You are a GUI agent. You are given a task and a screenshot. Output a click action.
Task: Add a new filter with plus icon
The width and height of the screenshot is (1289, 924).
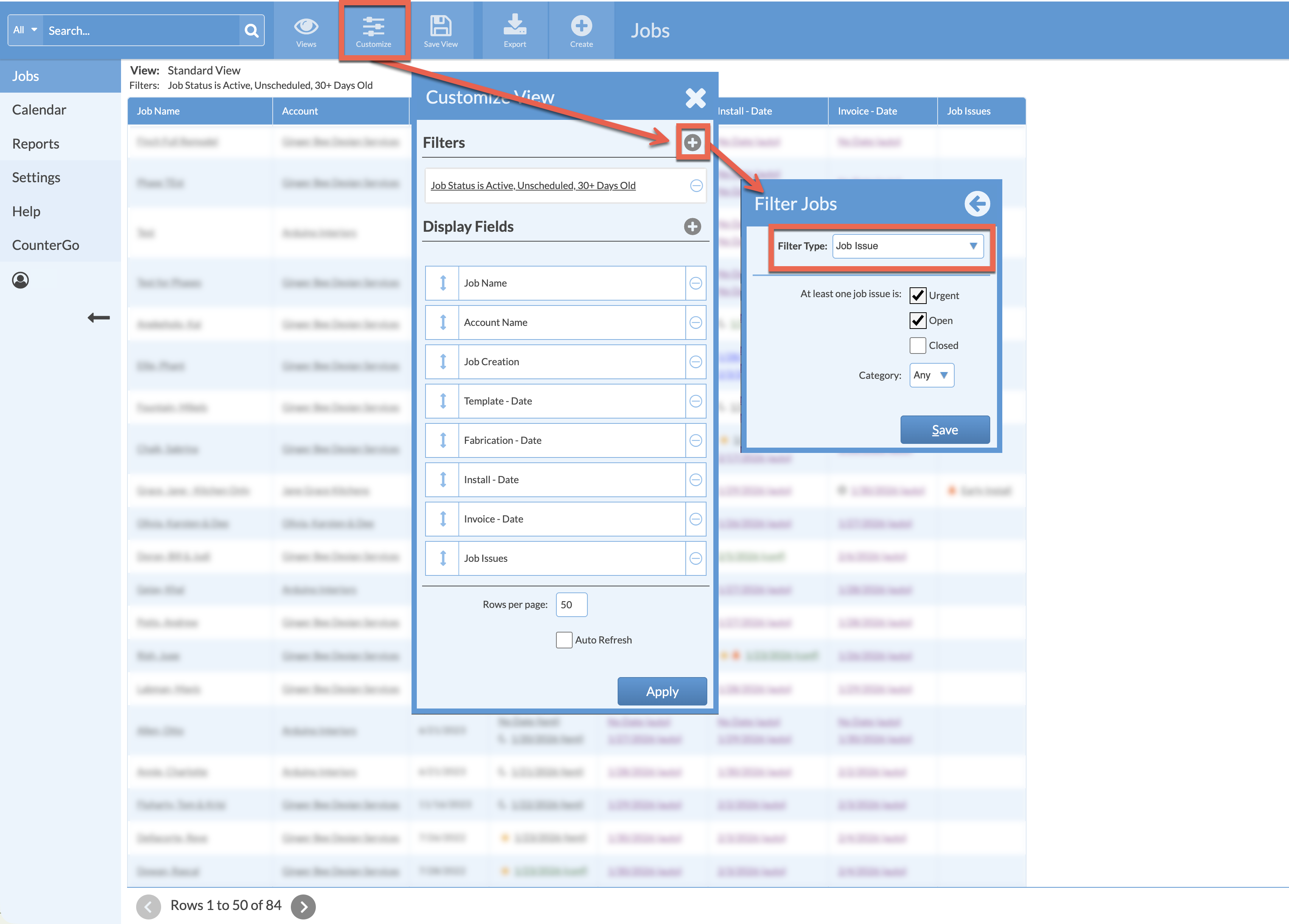point(692,143)
